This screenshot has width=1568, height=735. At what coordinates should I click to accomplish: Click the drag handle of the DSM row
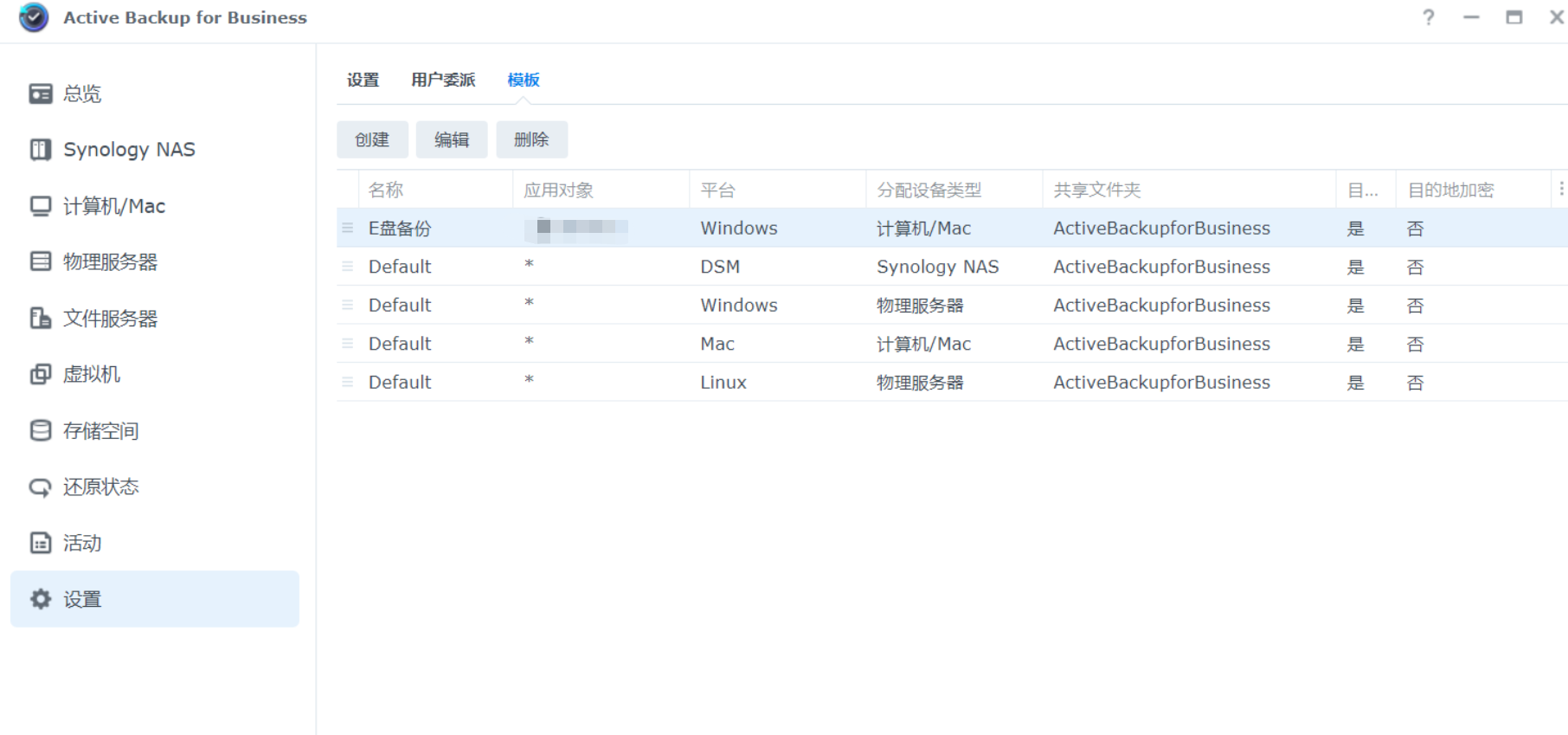347,267
